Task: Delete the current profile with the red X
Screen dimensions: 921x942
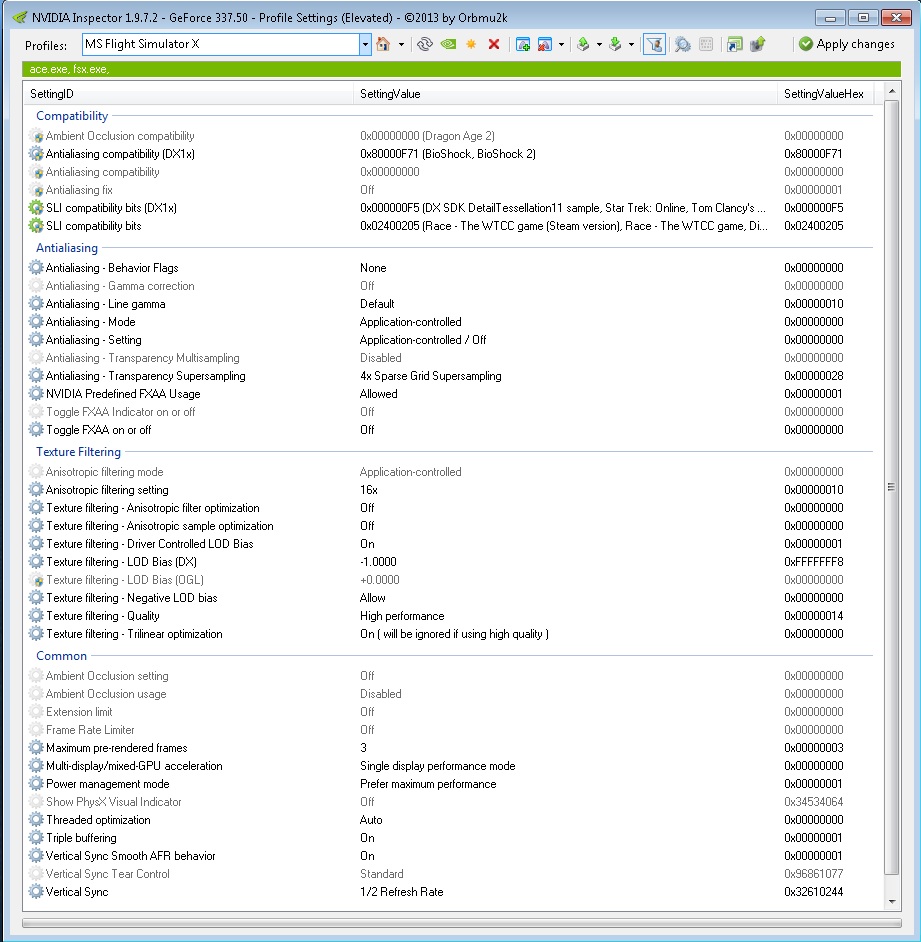Action: [x=494, y=44]
